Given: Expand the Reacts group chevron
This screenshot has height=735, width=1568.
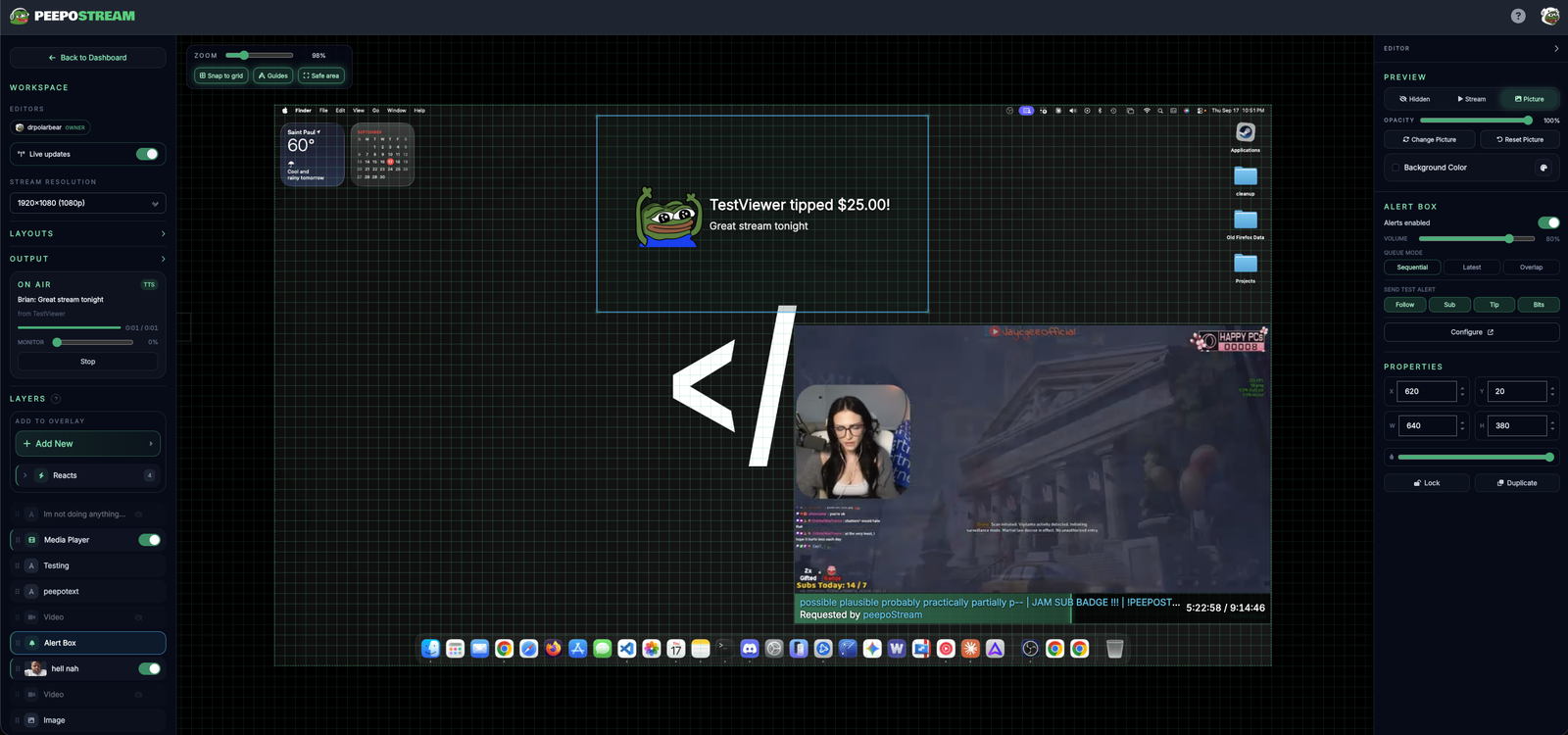Looking at the screenshot, I should (24, 475).
